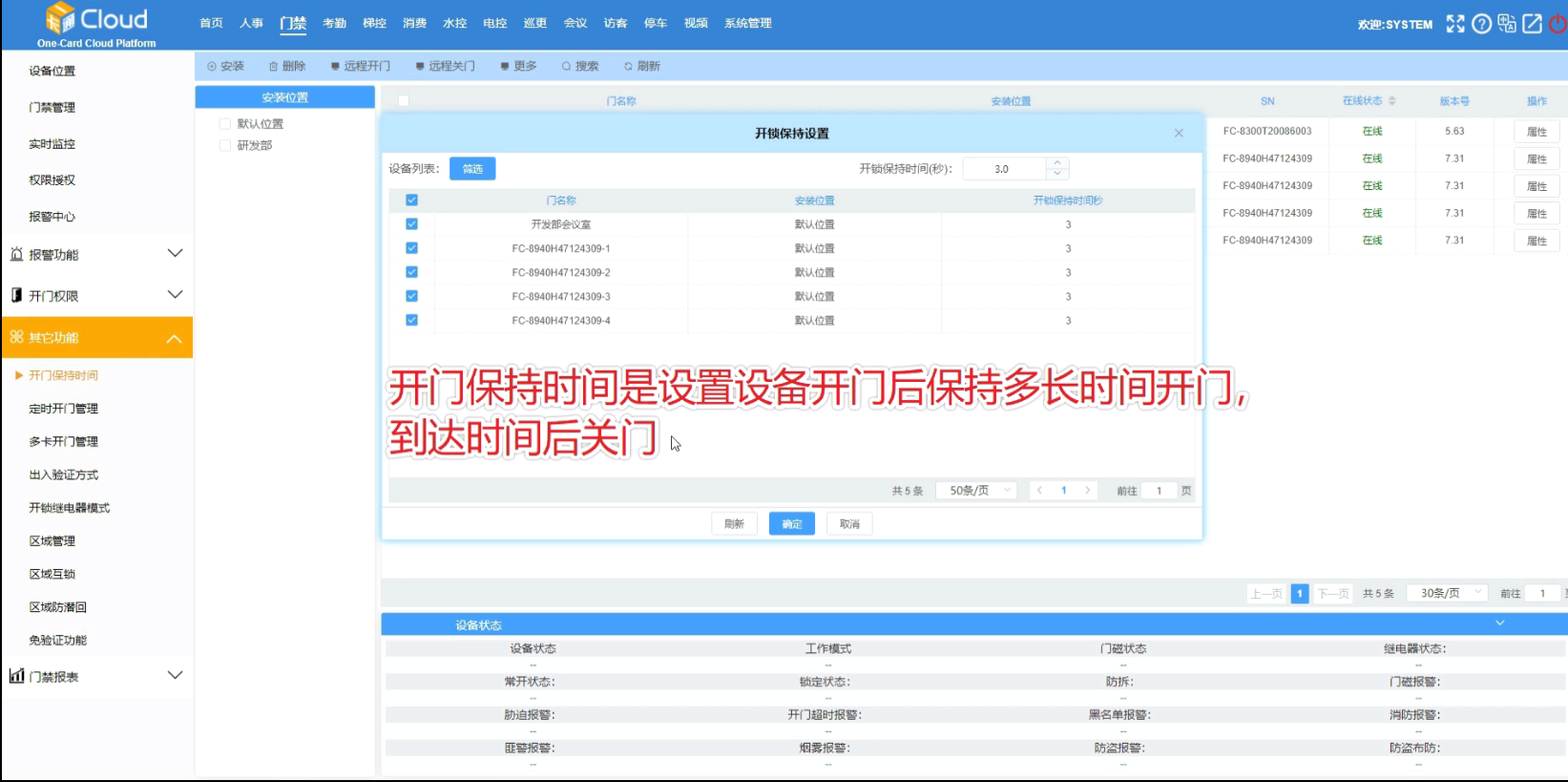Screen dimensions: 1568x782
Task: Open 开锁继电器模式 in the sidebar
Action: 69,508
